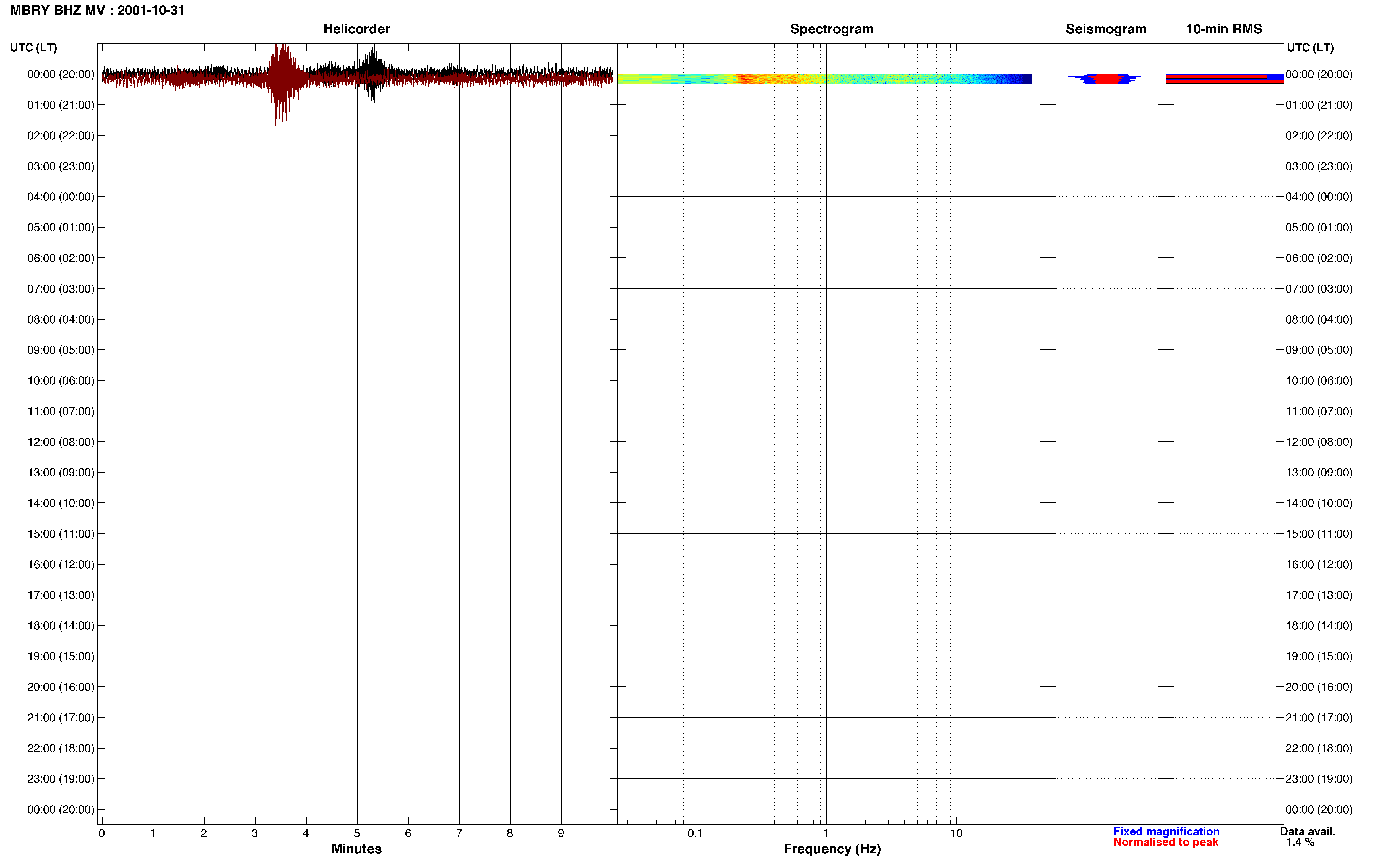Click minute tick '0' on Helicorder axis
Screen dimensions: 1388x868
[x=101, y=833]
